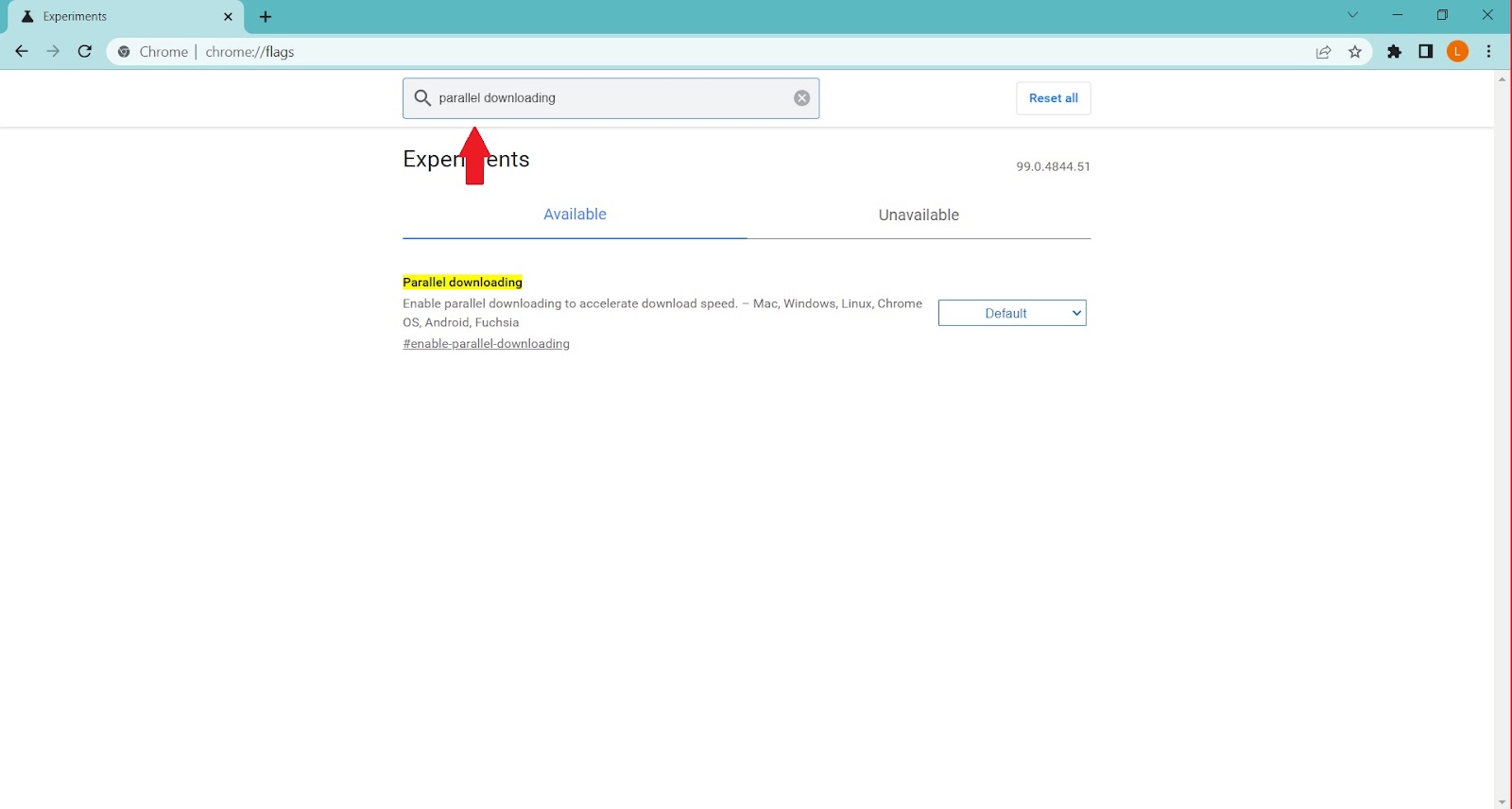Image resolution: width=1512 pixels, height=809 pixels.
Task: Toggle the side panel icon
Action: coord(1426,52)
